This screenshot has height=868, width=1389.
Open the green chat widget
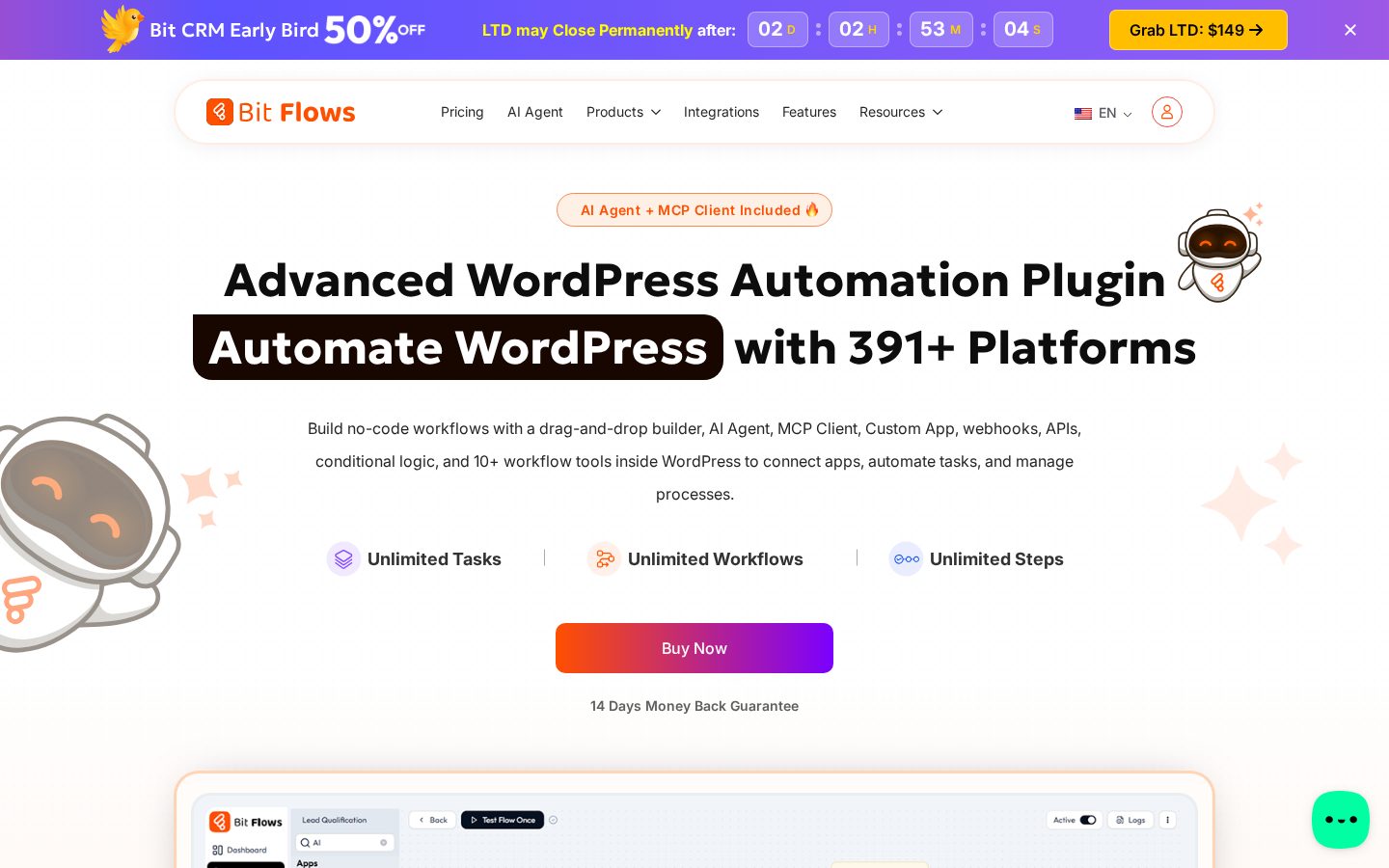pos(1341,820)
